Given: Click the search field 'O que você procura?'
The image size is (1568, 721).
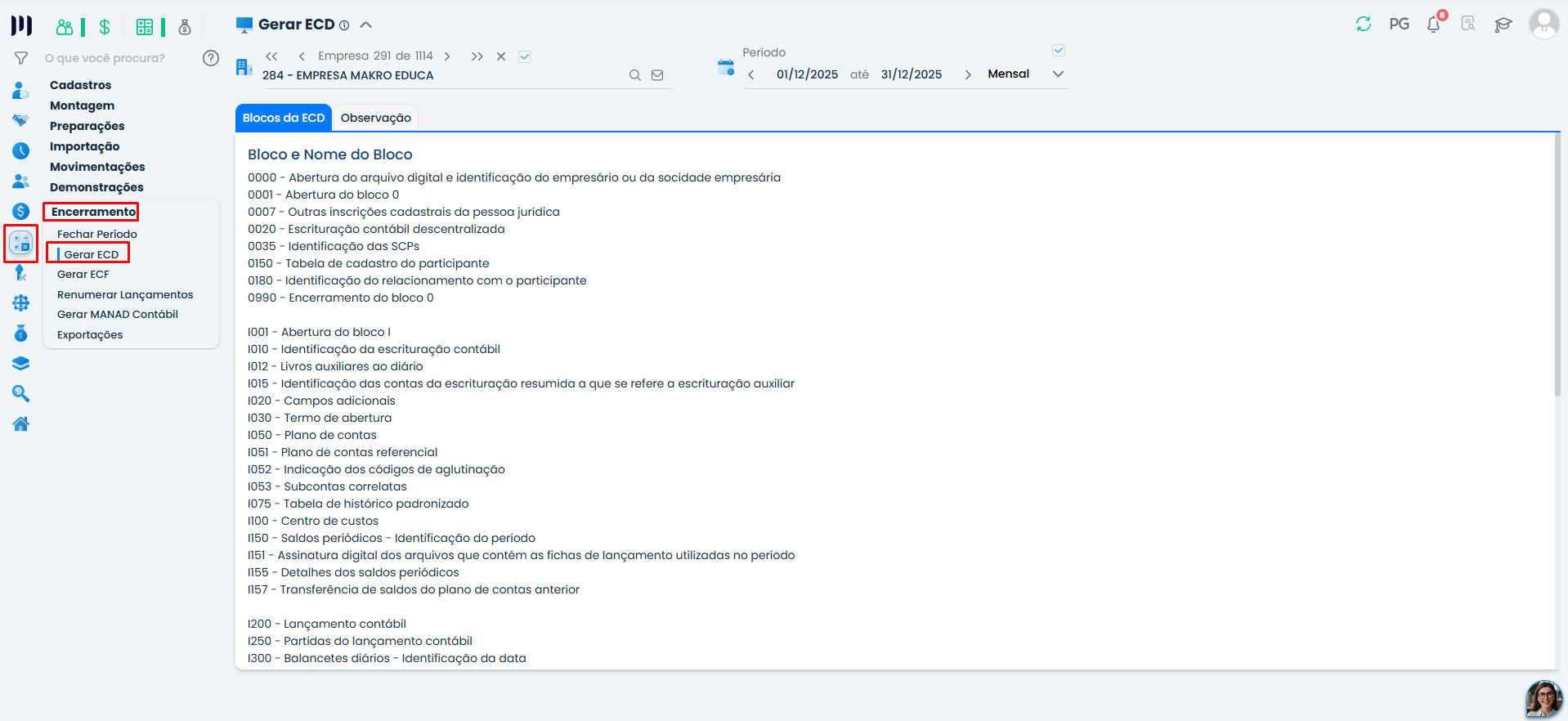Looking at the screenshot, I should 119,58.
